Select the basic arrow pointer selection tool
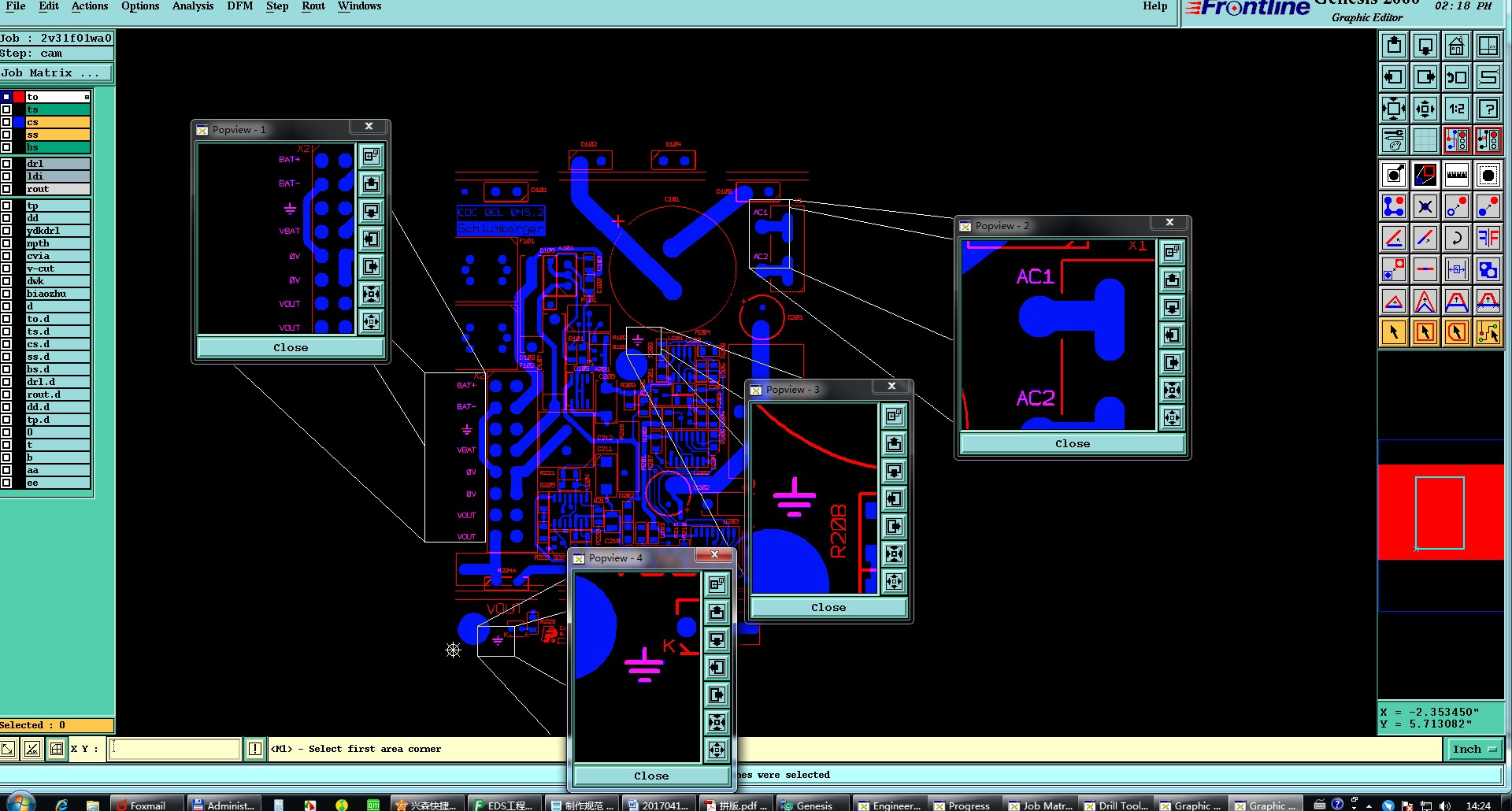1512x811 pixels. click(x=1394, y=332)
